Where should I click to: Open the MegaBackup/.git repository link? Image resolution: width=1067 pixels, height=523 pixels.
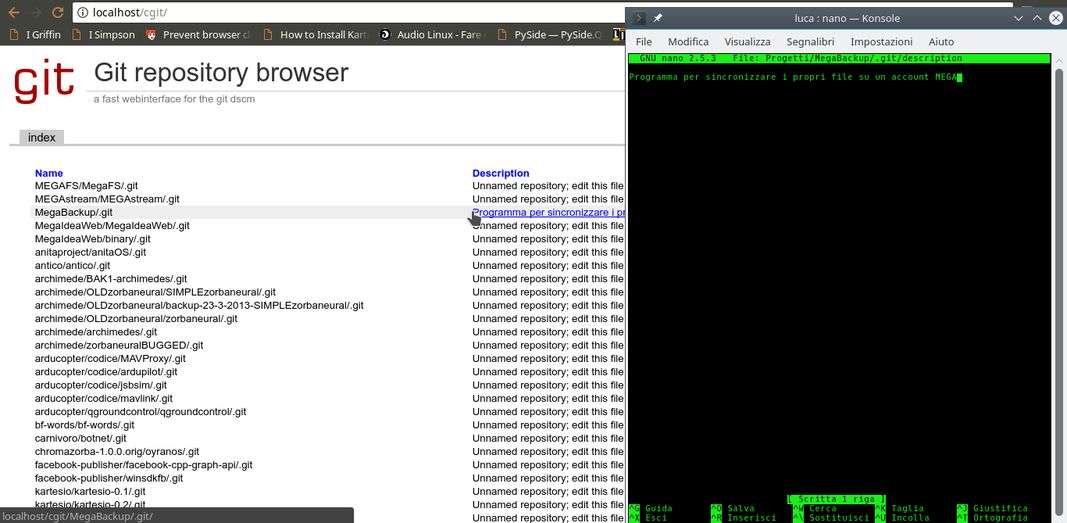pos(73,212)
